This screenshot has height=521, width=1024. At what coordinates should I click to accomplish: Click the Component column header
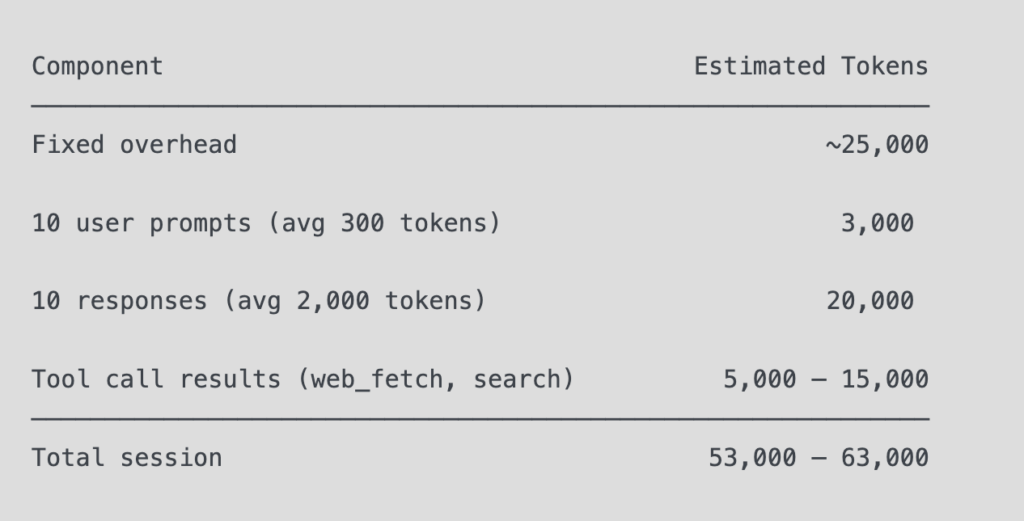[97, 67]
